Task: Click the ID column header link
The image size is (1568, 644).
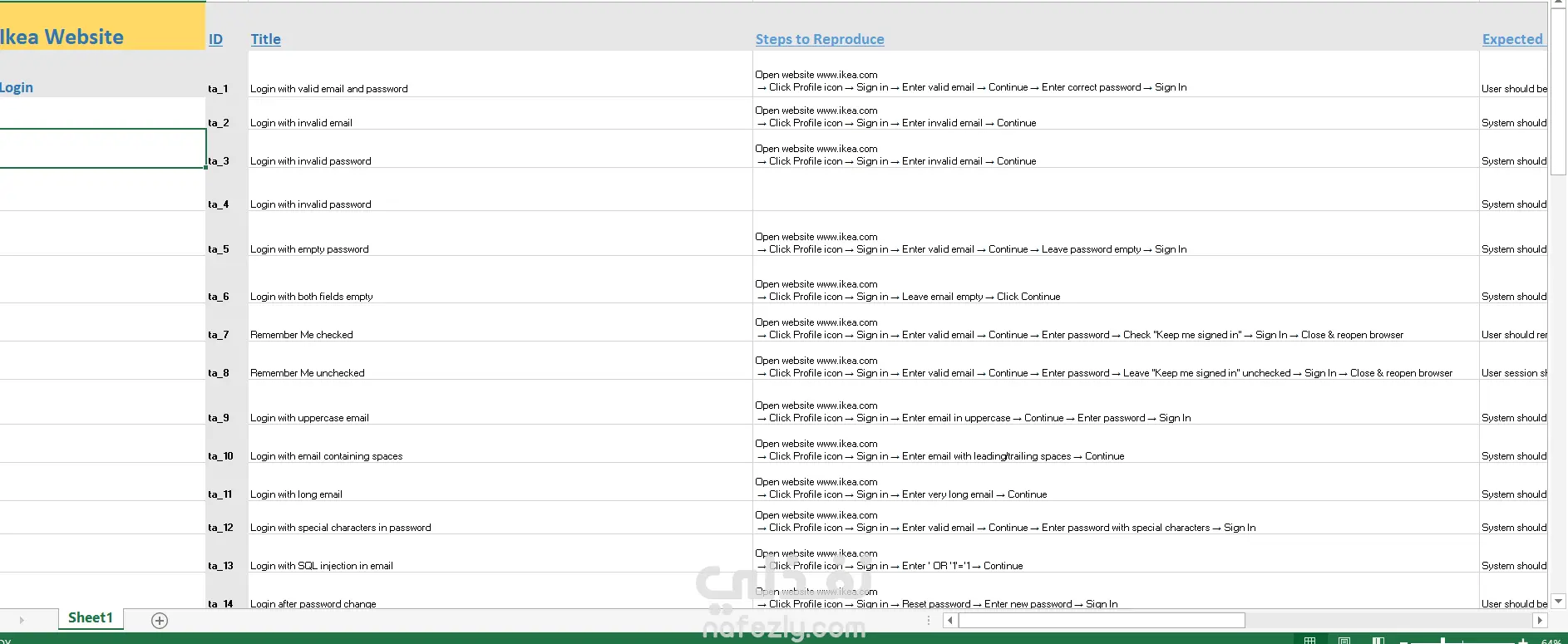Action: coord(215,39)
